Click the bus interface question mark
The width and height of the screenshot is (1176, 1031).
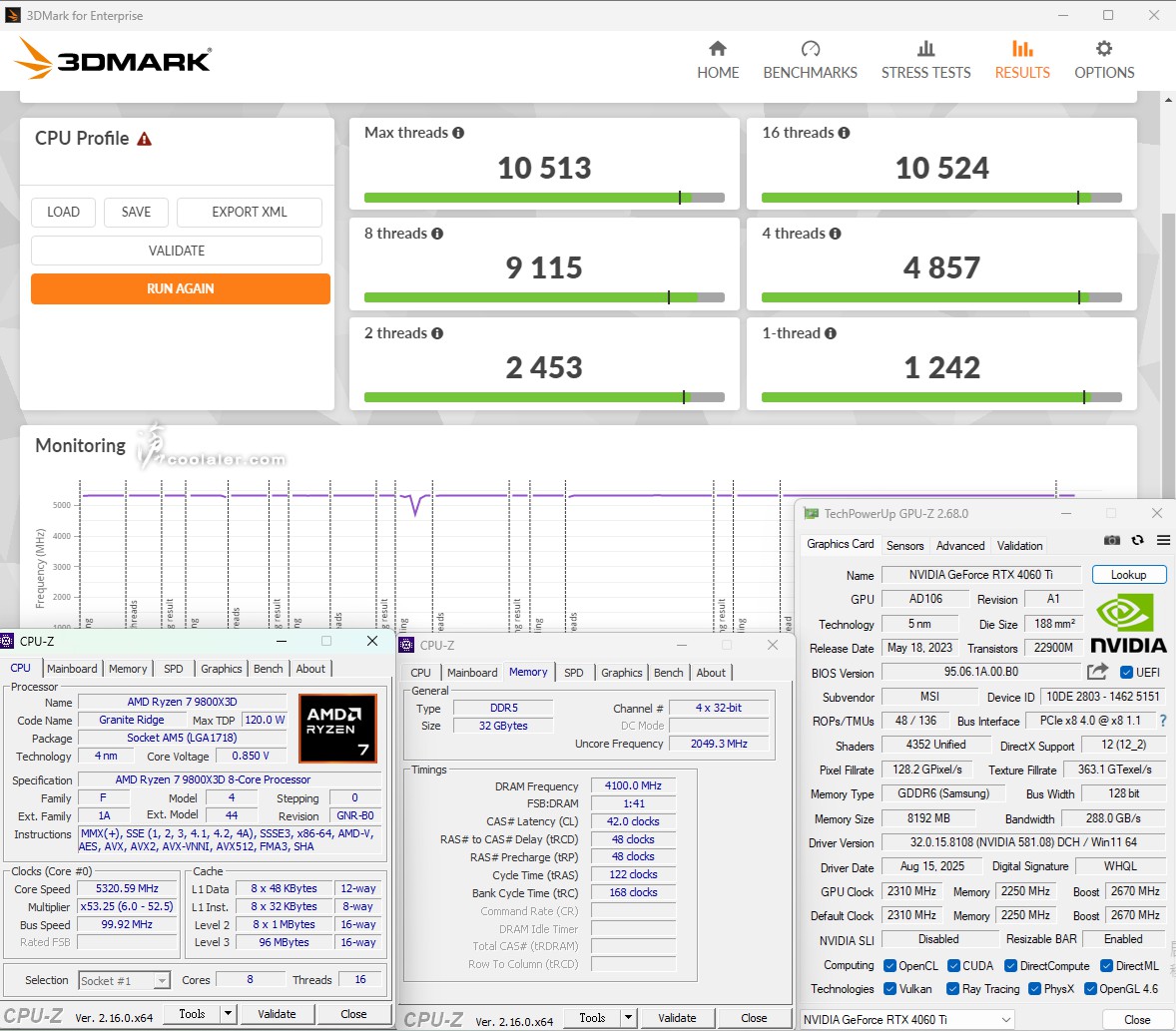(1162, 721)
